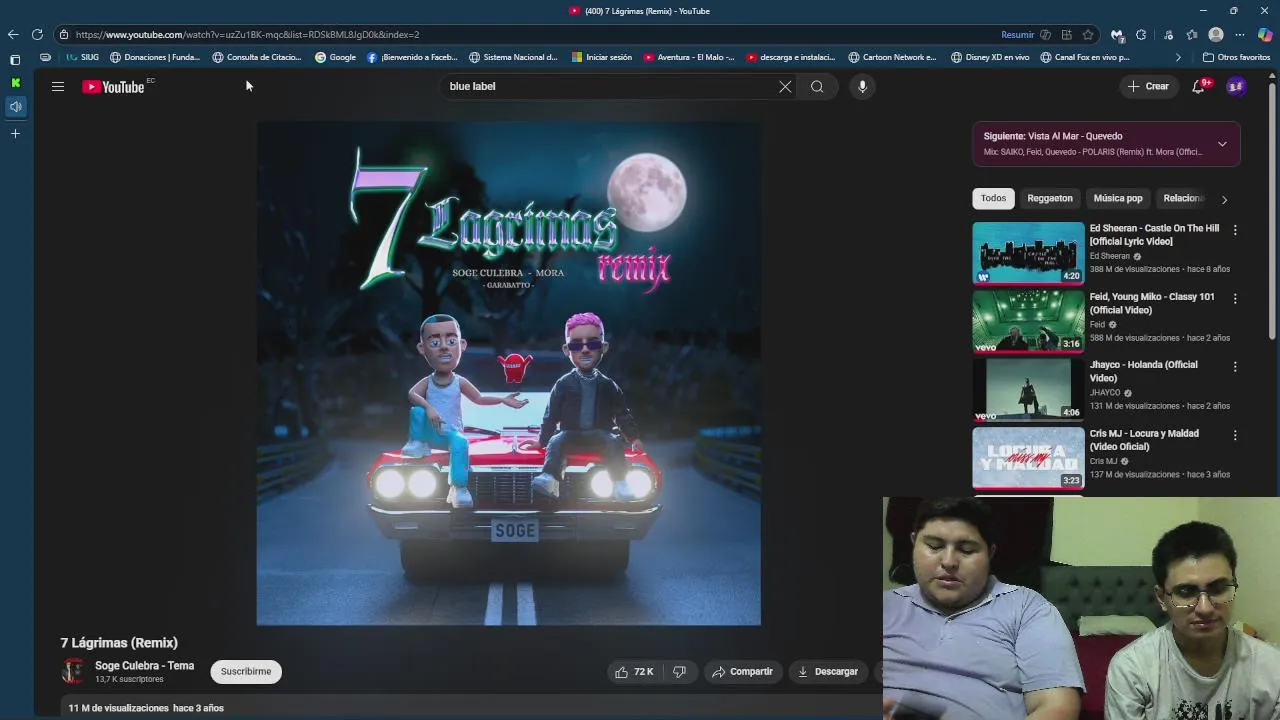Select the tab playing audio in sidebar

pyautogui.click(x=15, y=107)
